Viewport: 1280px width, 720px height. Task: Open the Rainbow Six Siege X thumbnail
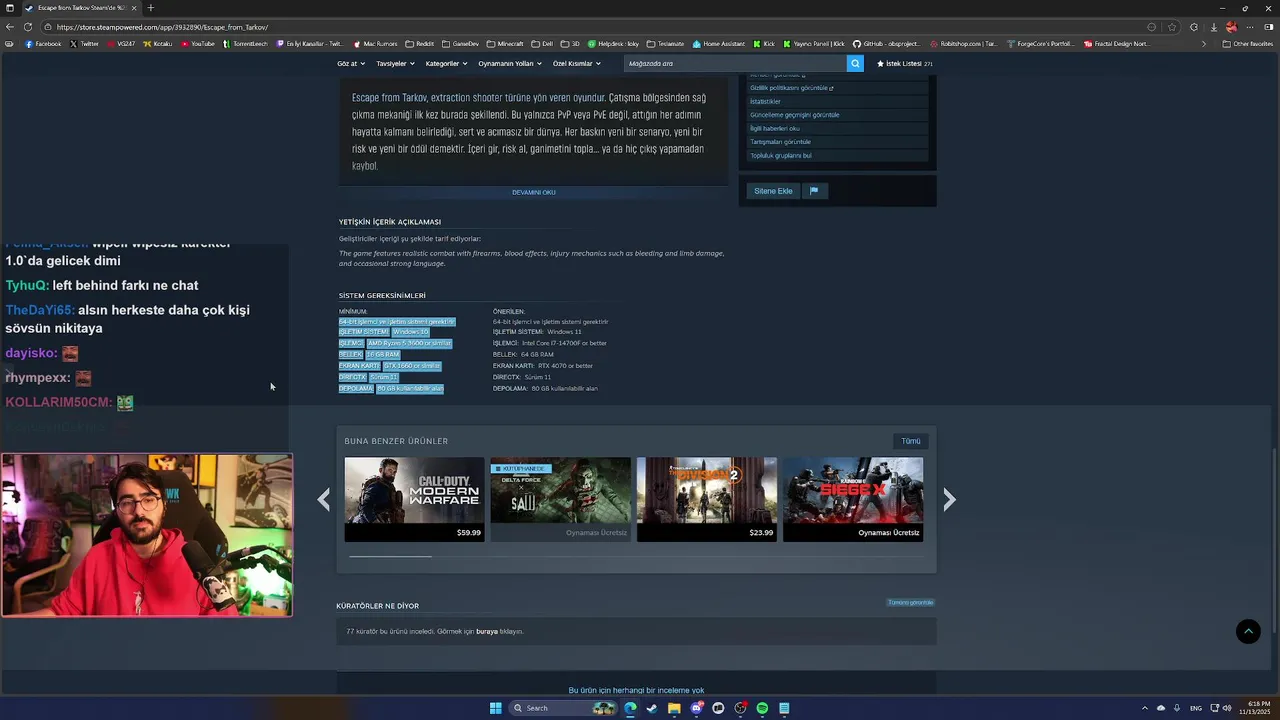coord(853,499)
